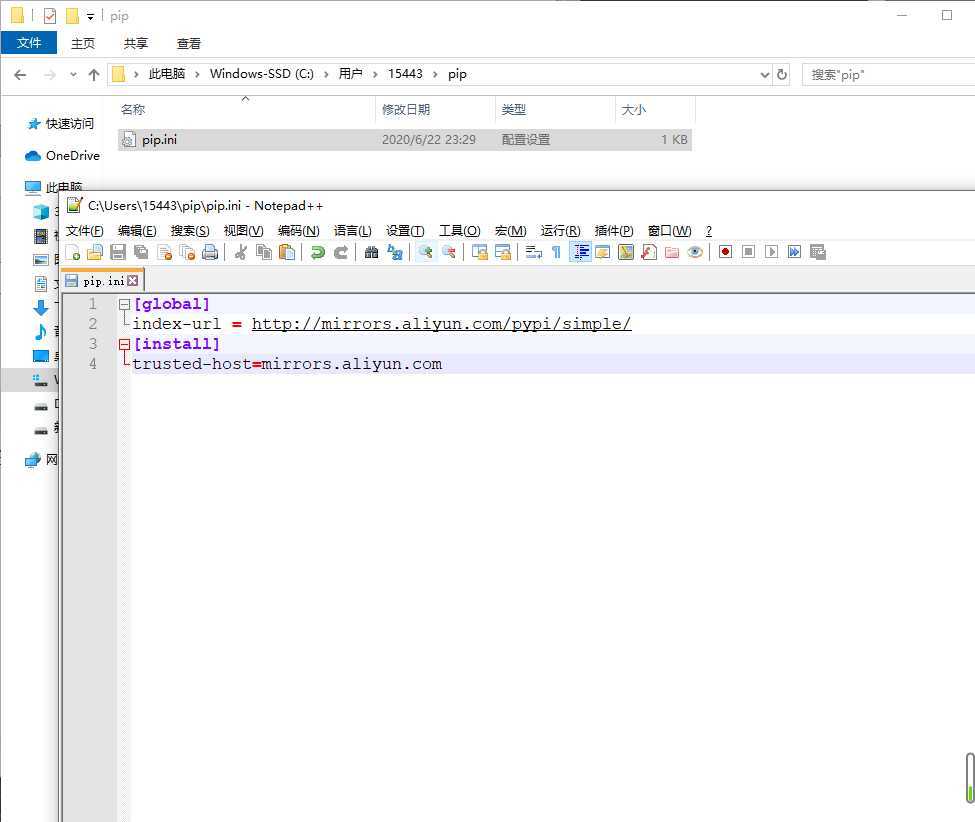Open the 文件(F) menu in Notepad++
Viewport: 975px width, 822px height.
85,231
